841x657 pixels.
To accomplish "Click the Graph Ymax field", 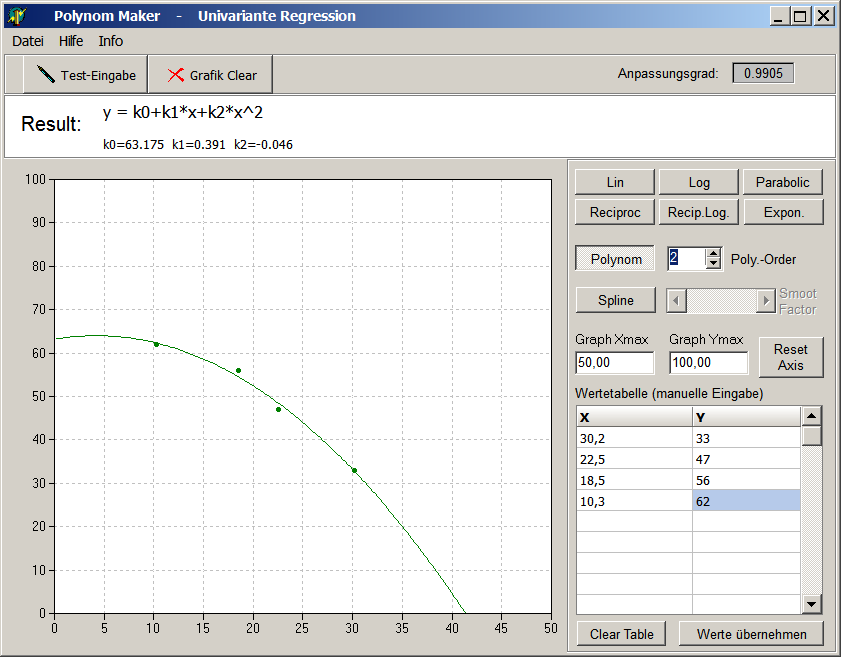I will pyautogui.click(x=709, y=363).
